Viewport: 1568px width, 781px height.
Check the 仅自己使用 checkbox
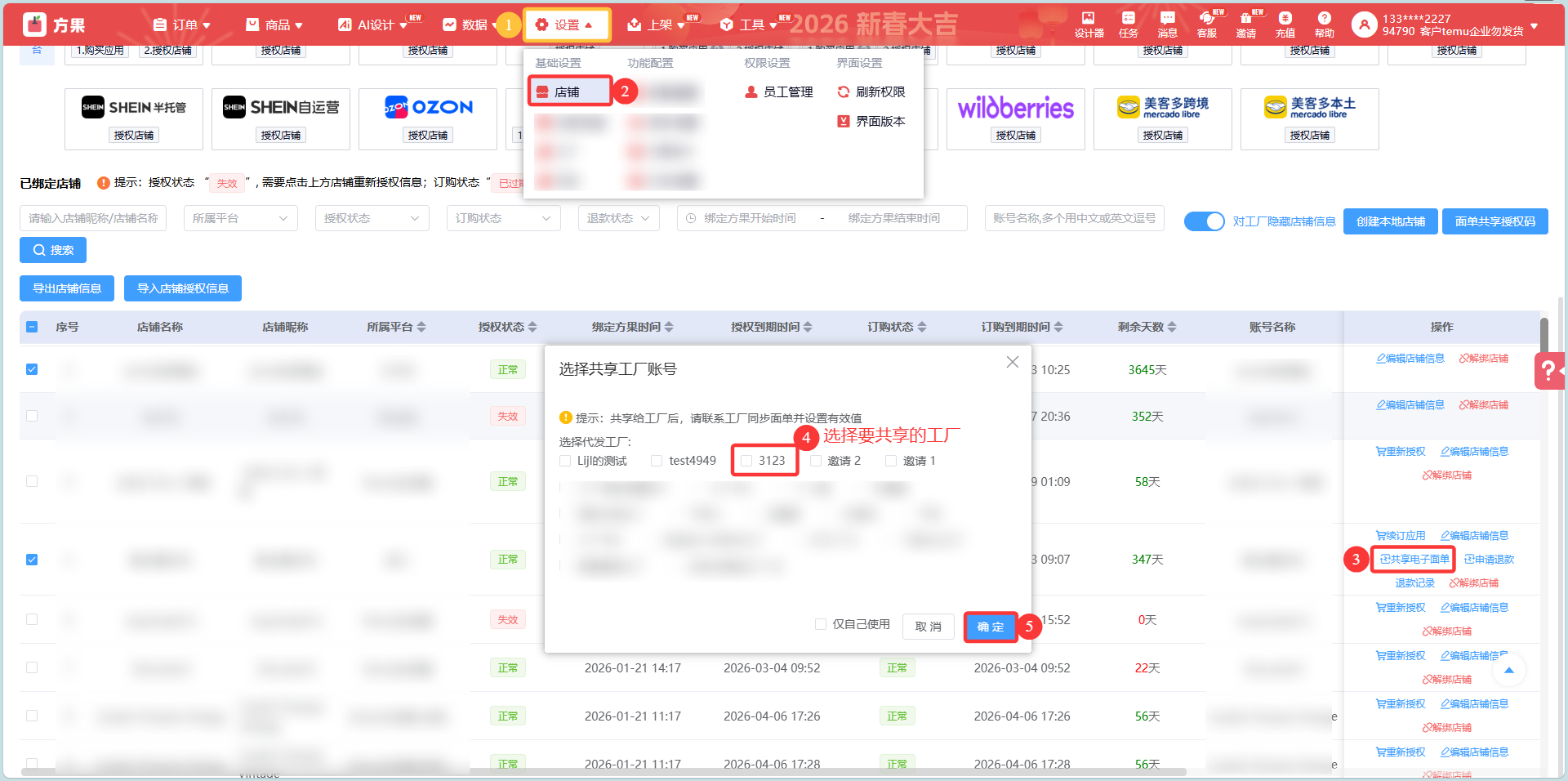tap(821, 624)
